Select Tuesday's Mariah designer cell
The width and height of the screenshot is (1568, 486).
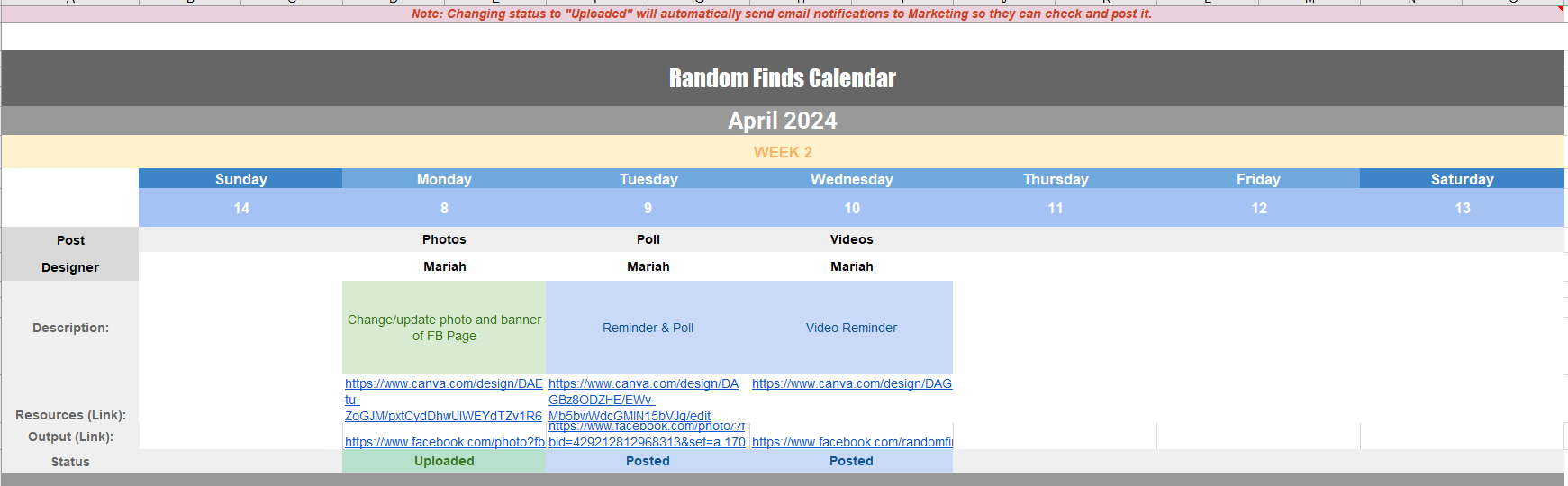(x=648, y=266)
